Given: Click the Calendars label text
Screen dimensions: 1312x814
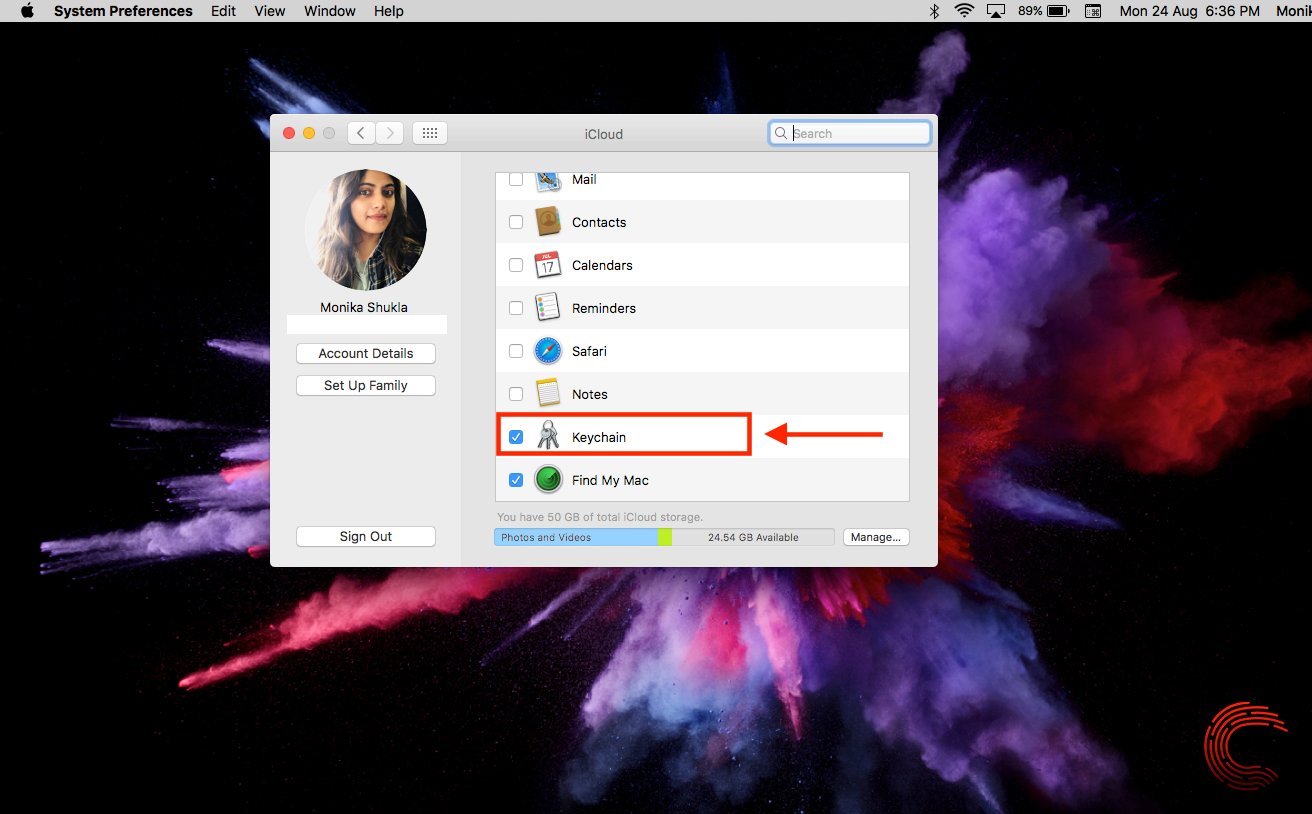Looking at the screenshot, I should coord(602,265).
